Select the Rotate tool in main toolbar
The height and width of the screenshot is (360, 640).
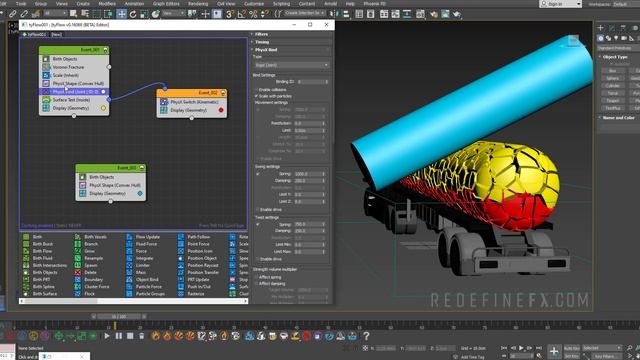click(x=133, y=14)
